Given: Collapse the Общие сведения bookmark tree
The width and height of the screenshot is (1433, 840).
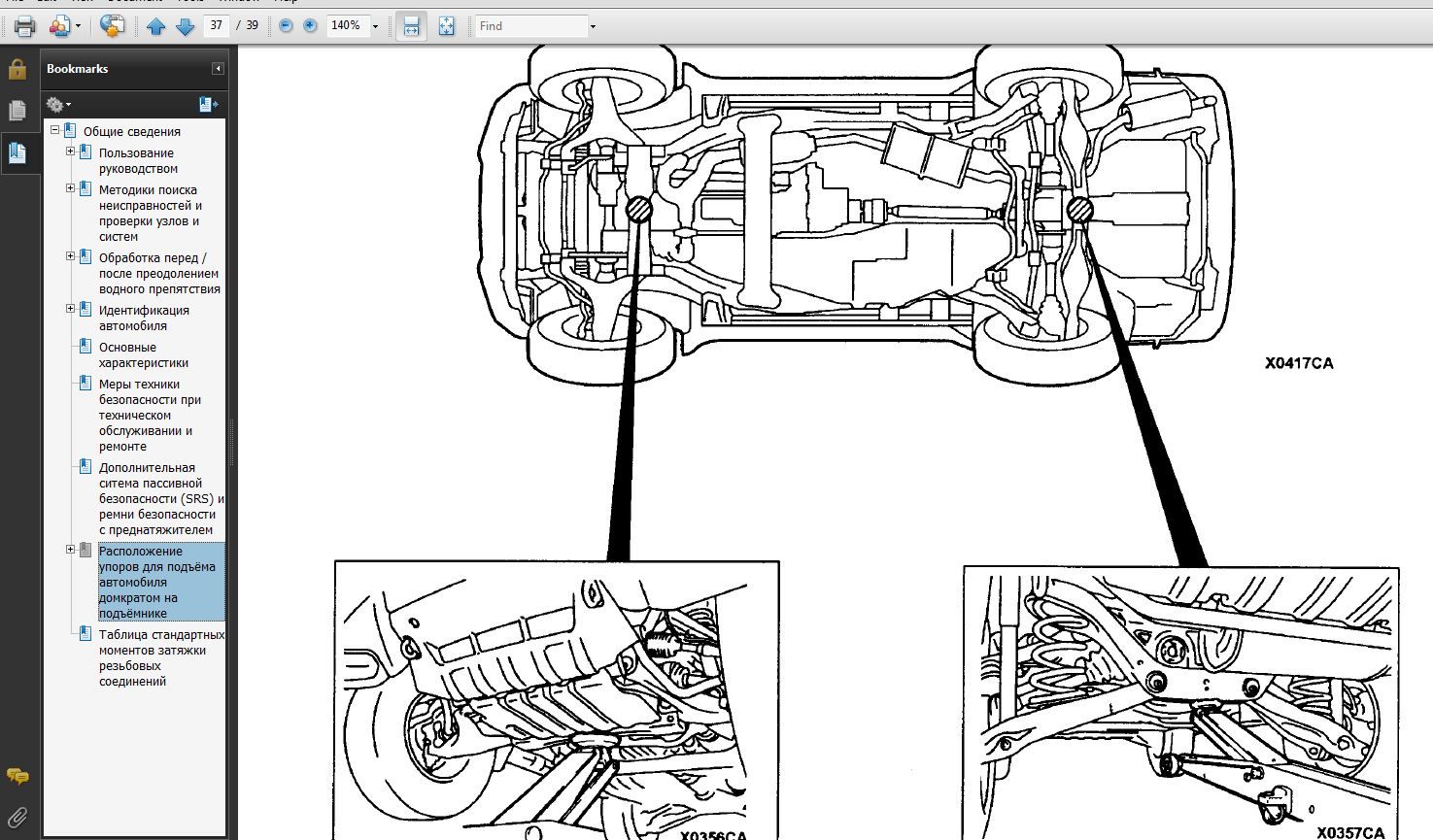Looking at the screenshot, I should (x=55, y=130).
